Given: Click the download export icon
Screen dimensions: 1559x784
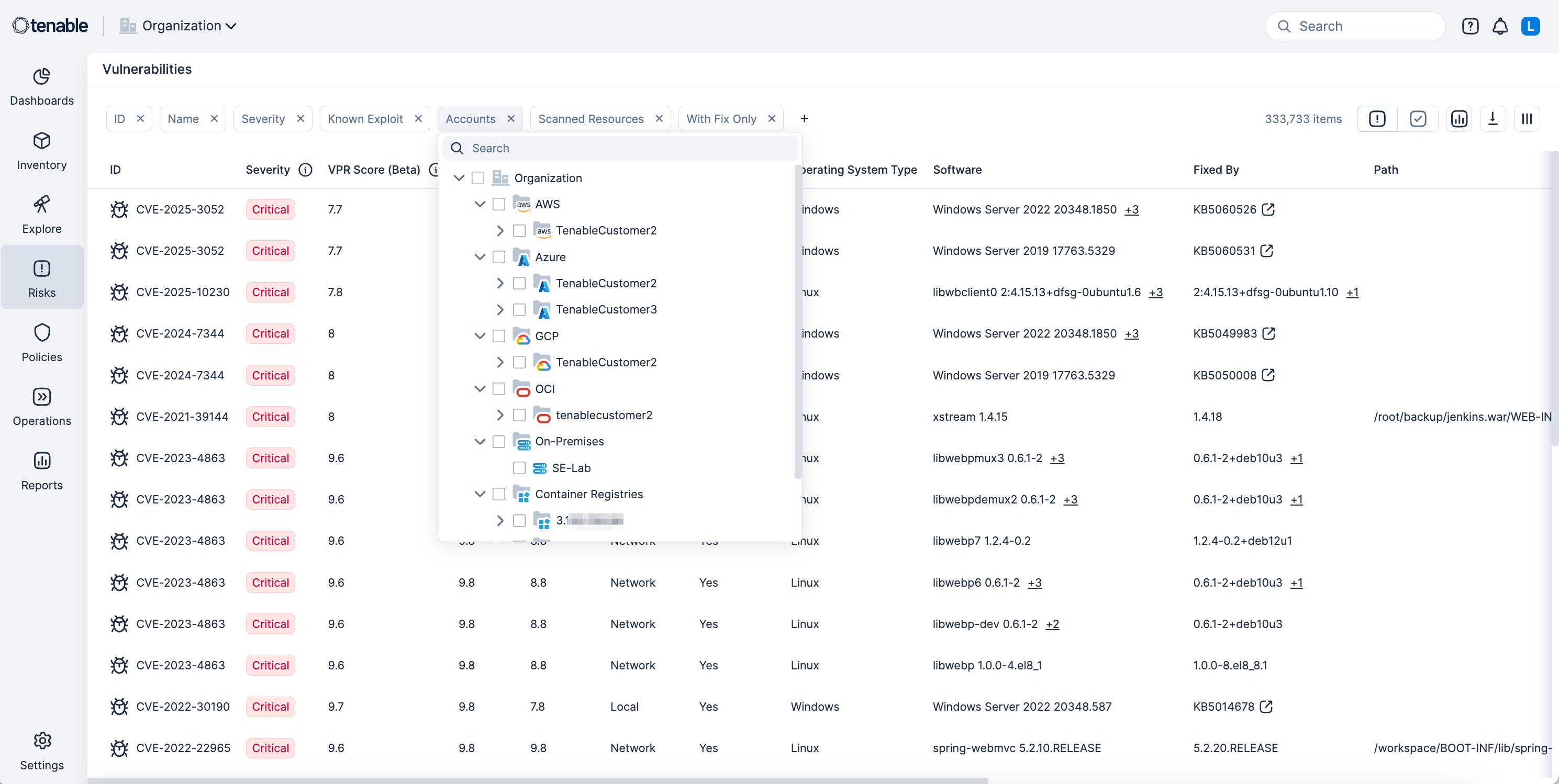Looking at the screenshot, I should pyautogui.click(x=1493, y=119).
